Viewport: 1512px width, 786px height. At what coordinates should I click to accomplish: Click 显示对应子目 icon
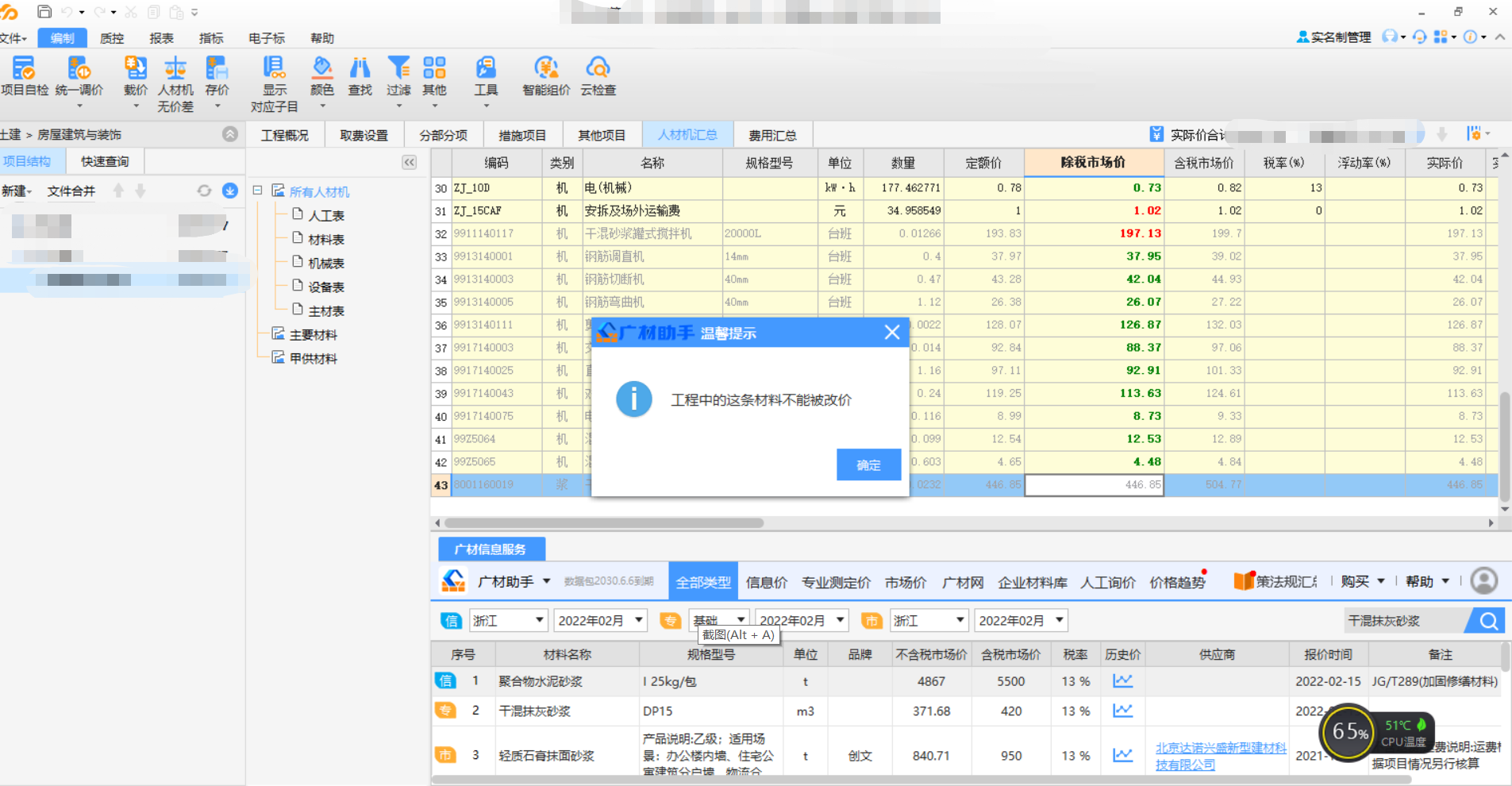pos(275,83)
